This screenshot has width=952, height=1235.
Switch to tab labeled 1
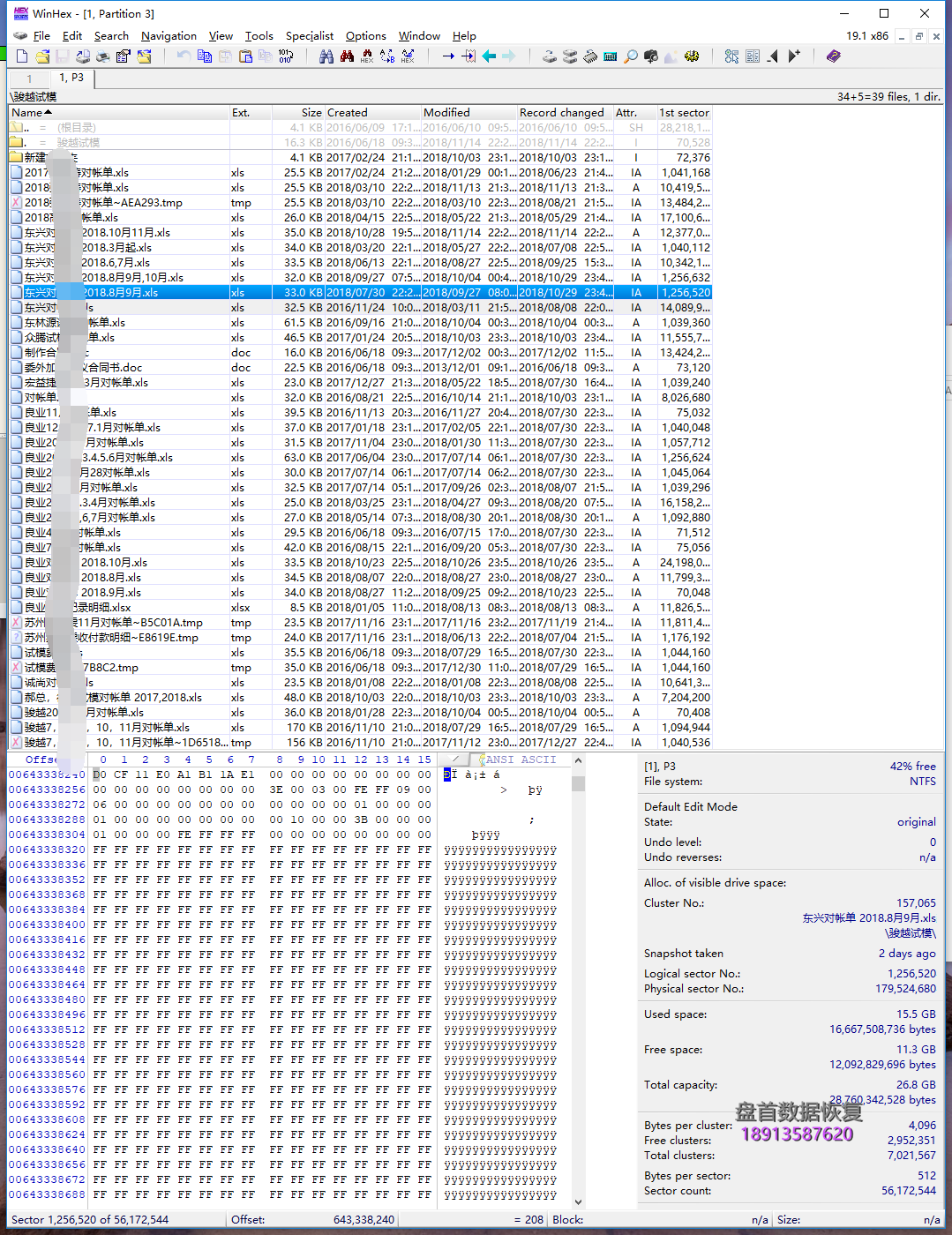point(29,79)
